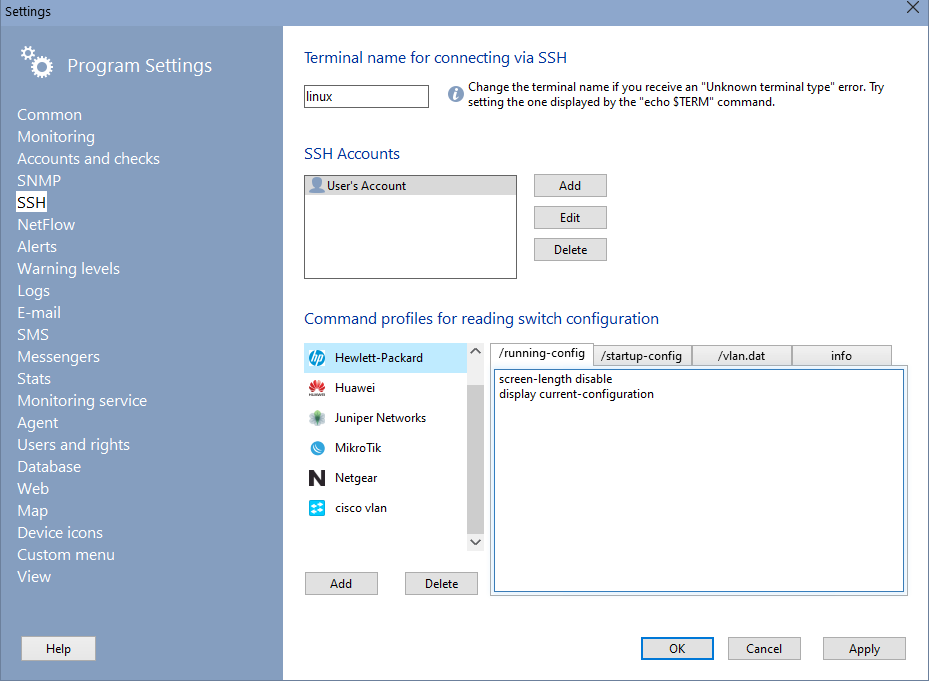Open the /vlan.dat tab
Image resolution: width=929 pixels, height=681 pixels.
click(x=741, y=354)
